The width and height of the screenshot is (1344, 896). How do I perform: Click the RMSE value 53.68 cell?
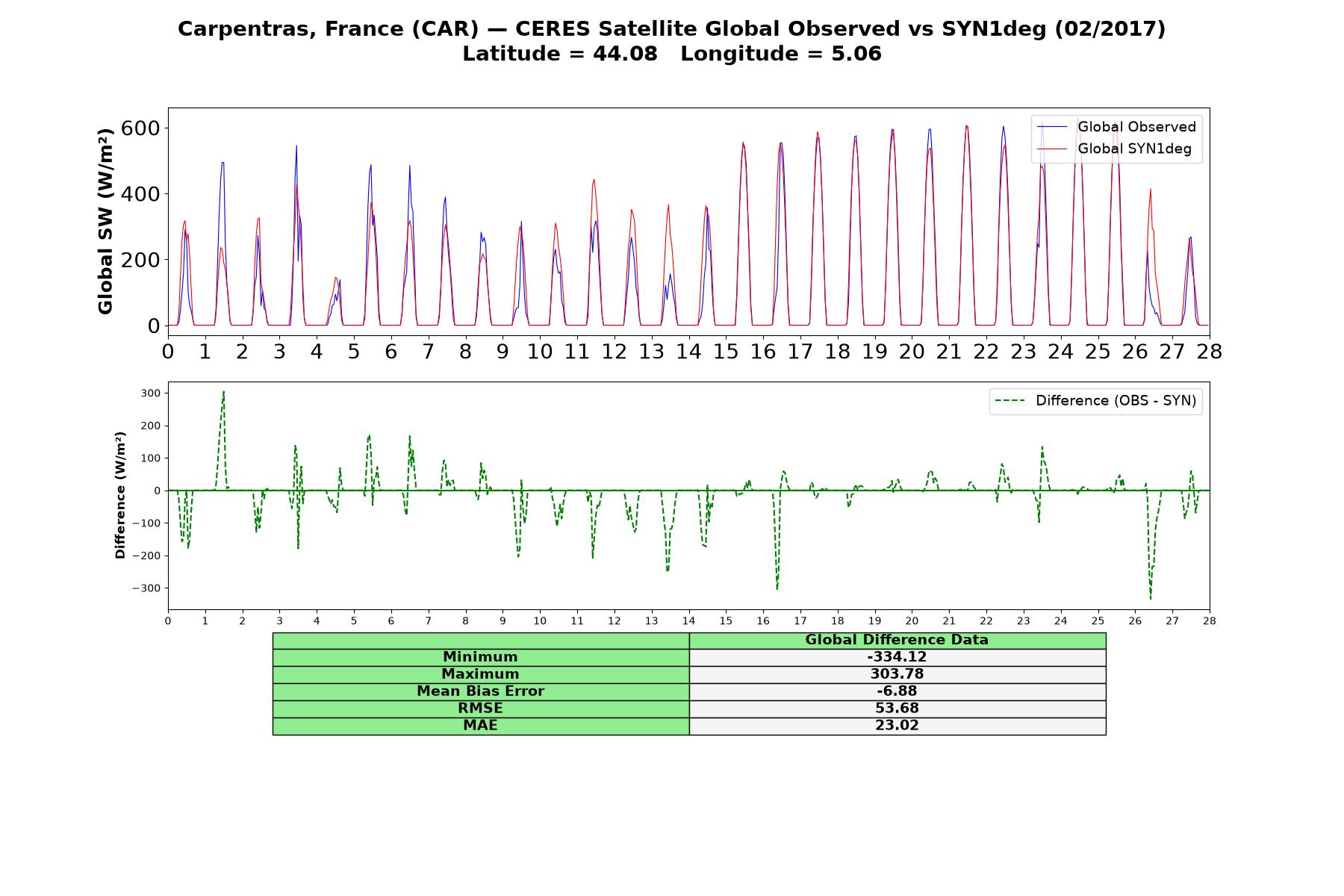coord(897,709)
